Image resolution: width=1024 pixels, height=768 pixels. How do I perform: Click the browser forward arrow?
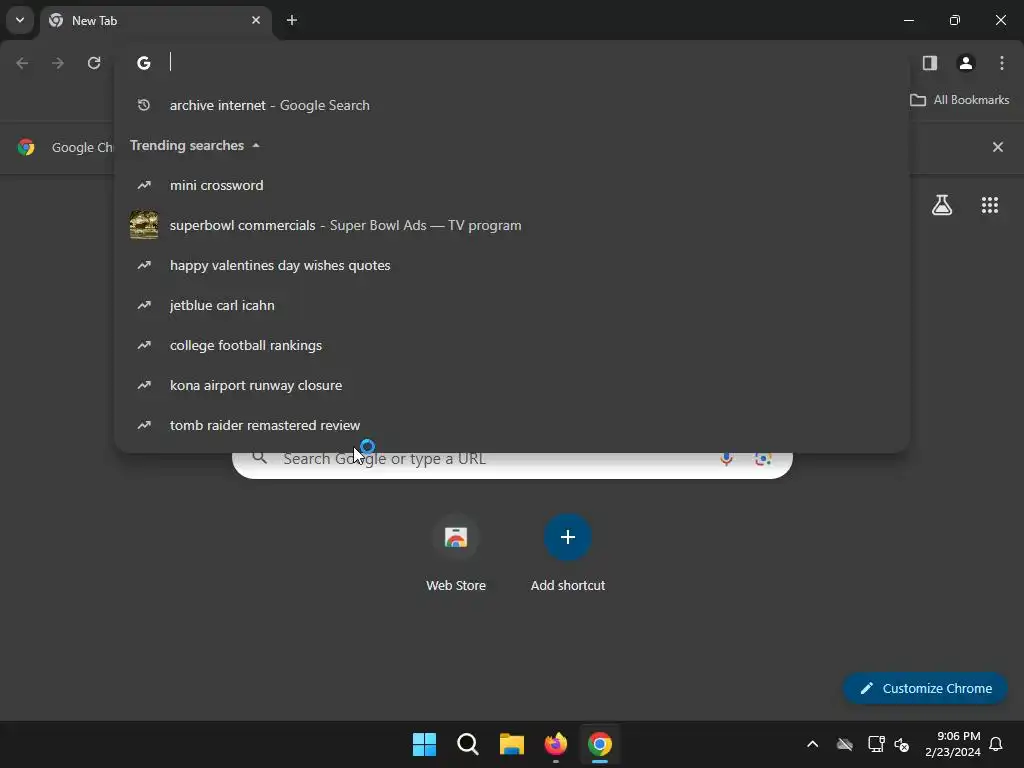click(58, 63)
